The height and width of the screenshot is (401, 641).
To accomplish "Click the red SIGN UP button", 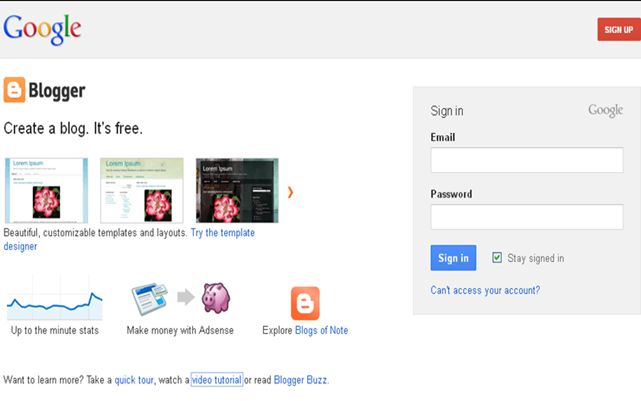I will [x=619, y=29].
